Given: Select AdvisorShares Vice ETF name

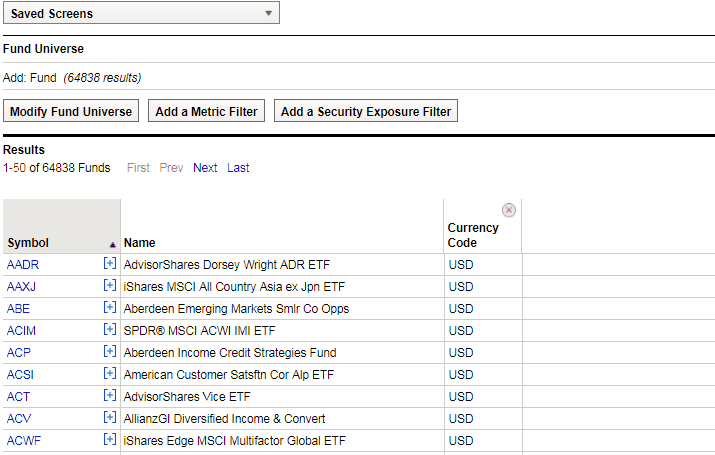Looking at the screenshot, I should point(187,397).
